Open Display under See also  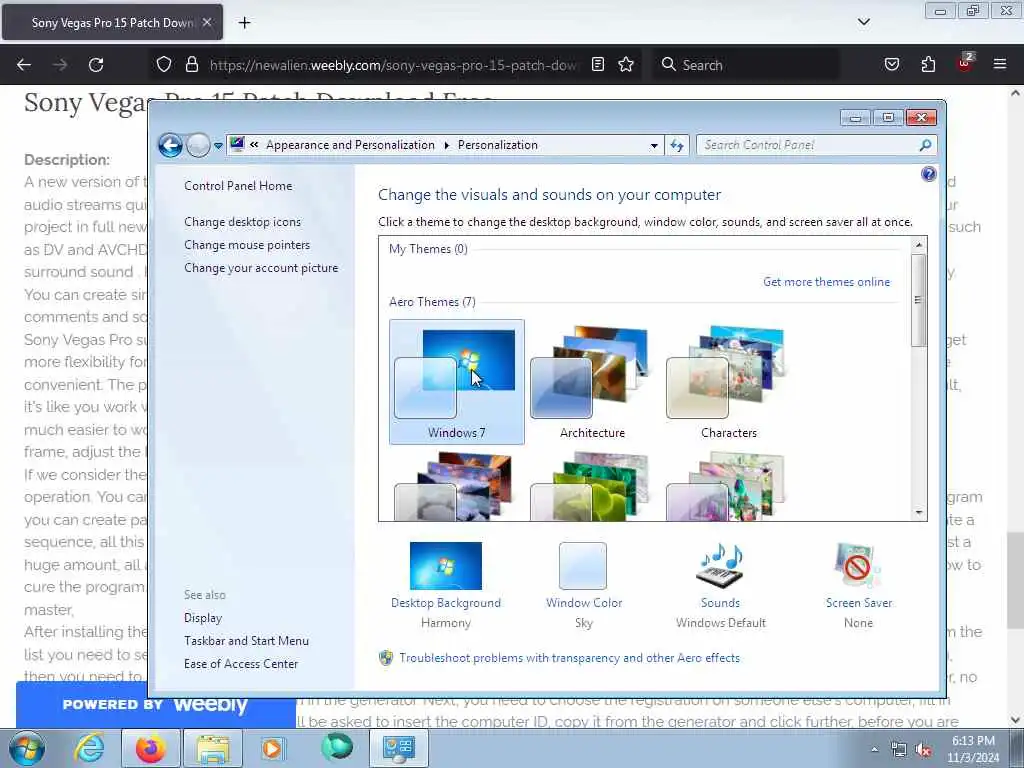[203, 618]
